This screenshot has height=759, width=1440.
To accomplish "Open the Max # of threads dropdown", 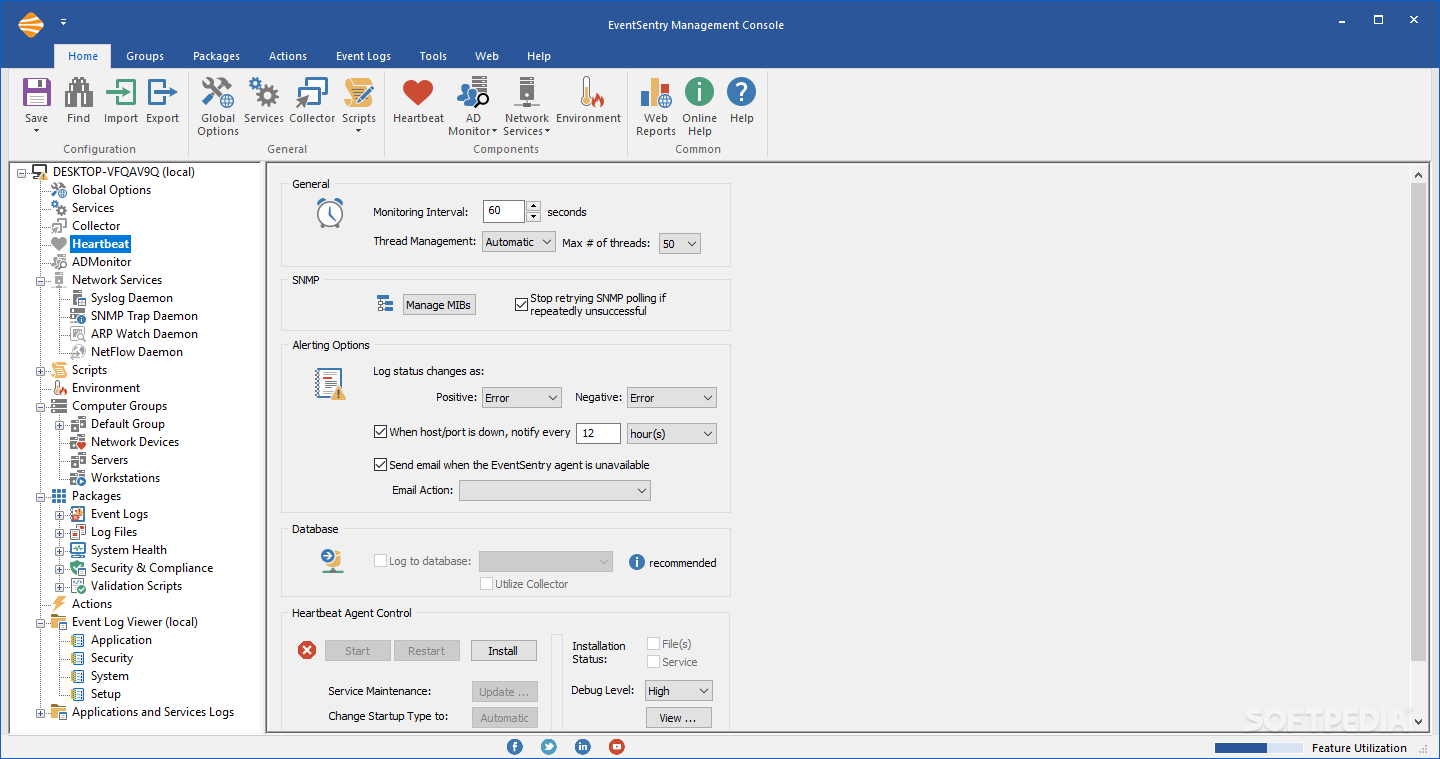I will 680,243.
